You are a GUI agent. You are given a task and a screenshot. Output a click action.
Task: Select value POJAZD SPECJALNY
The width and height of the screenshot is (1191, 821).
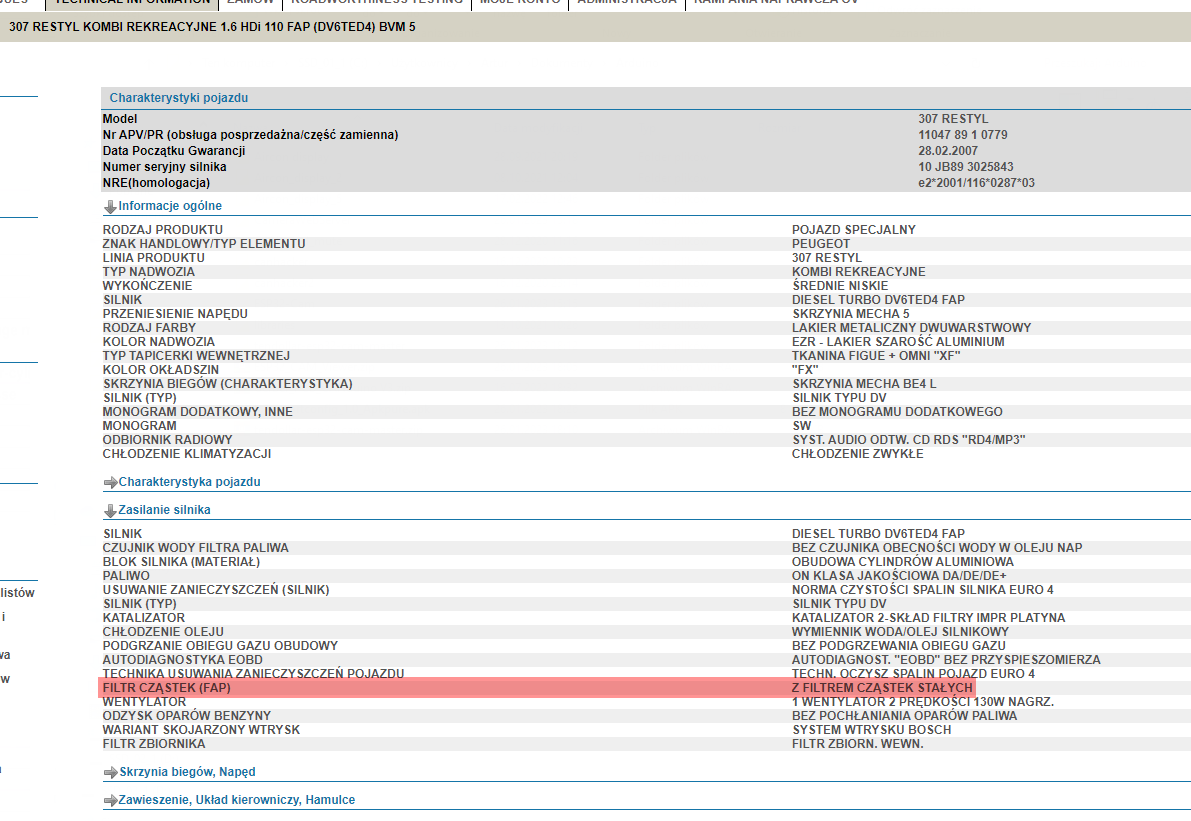click(854, 230)
